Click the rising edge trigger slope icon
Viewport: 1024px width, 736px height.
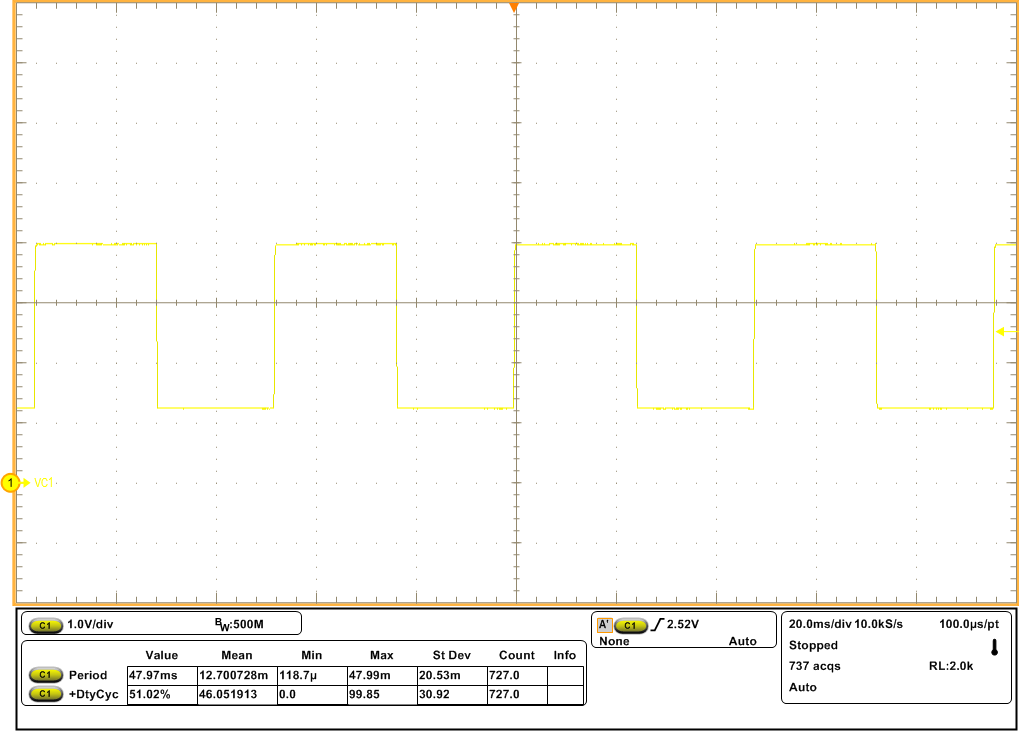click(x=657, y=623)
